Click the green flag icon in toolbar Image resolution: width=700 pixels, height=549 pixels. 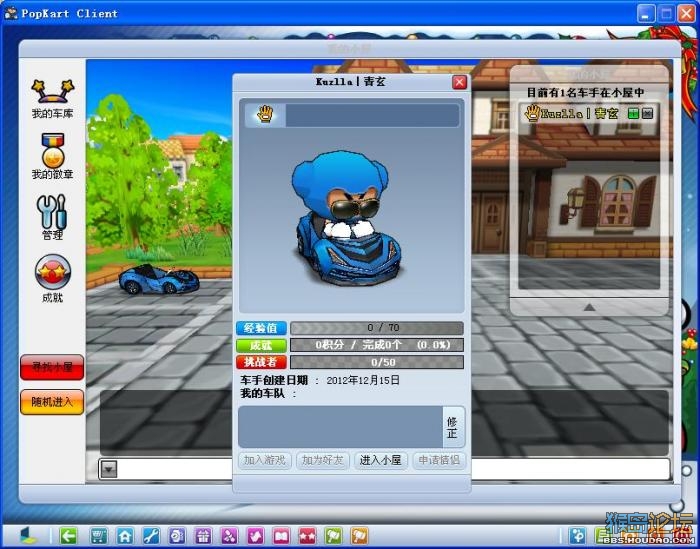point(334,535)
